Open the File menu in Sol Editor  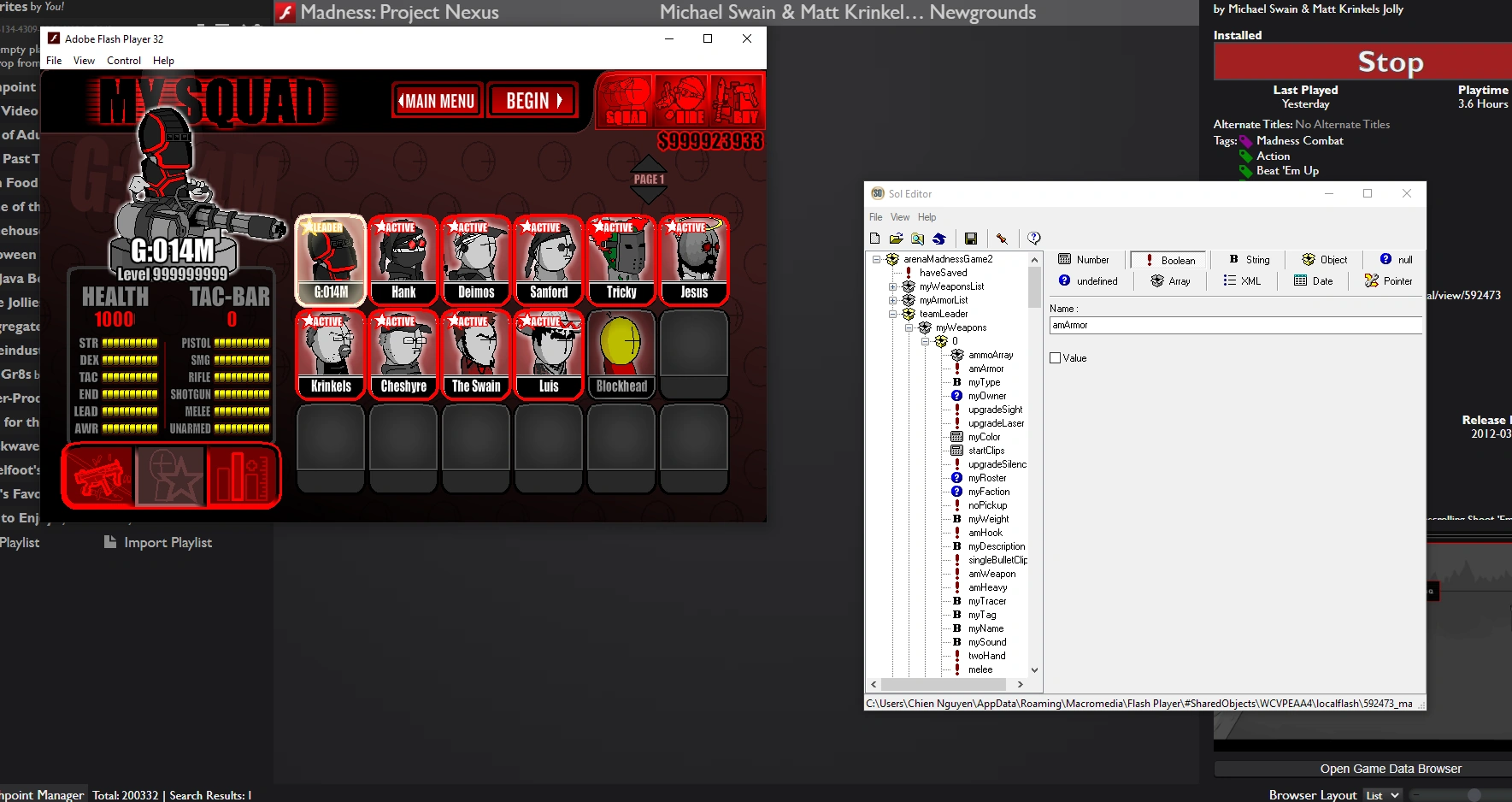[876, 217]
